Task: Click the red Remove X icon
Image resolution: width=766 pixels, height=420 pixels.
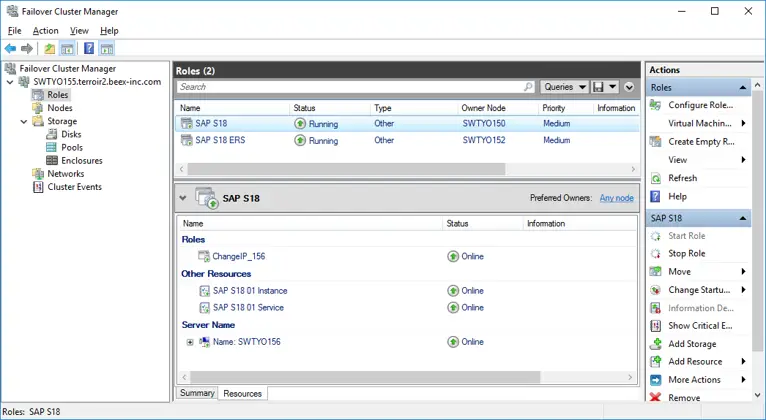Action: point(656,397)
